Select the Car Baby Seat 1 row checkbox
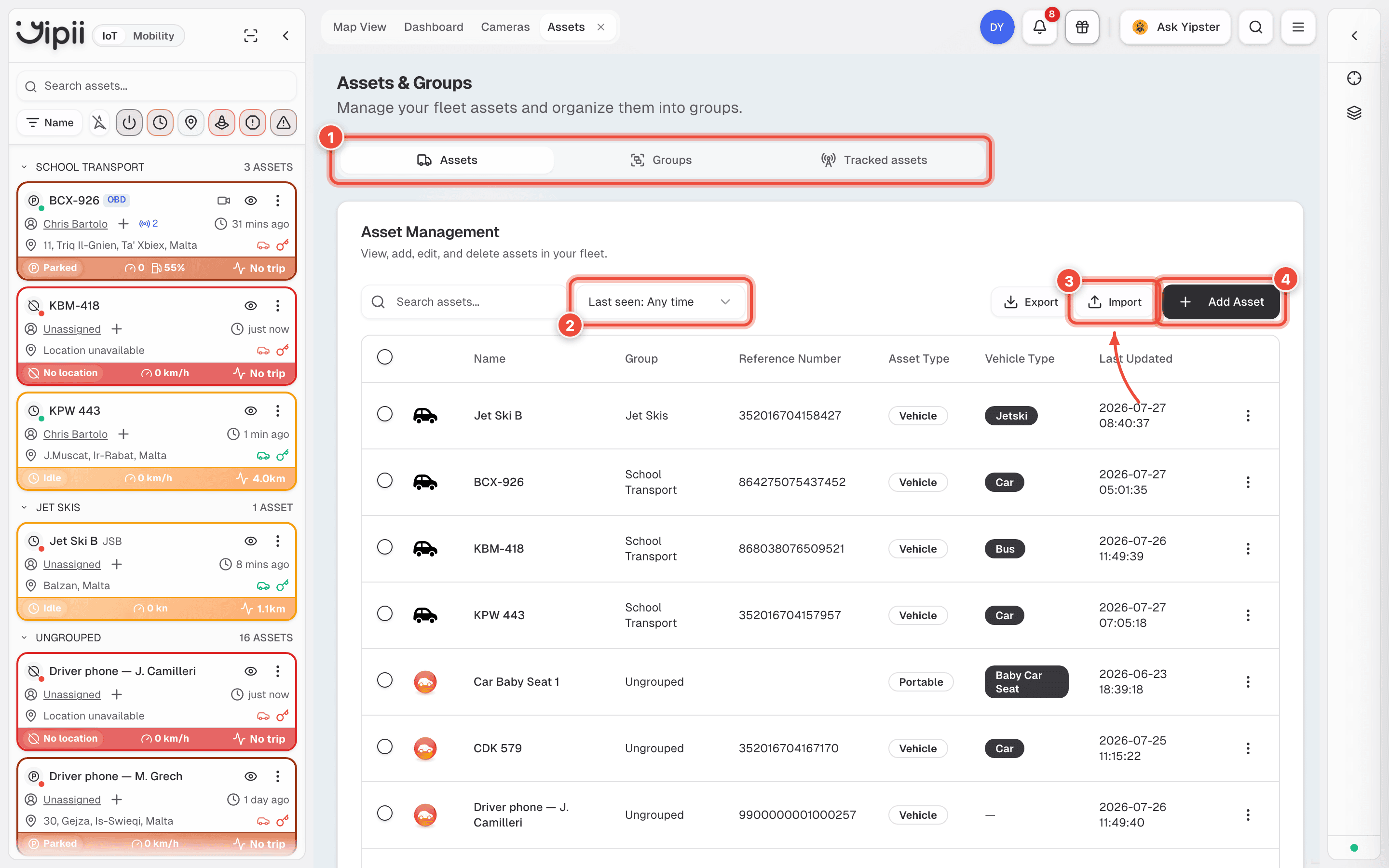The height and width of the screenshot is (868, 1389). coord(384,680)
